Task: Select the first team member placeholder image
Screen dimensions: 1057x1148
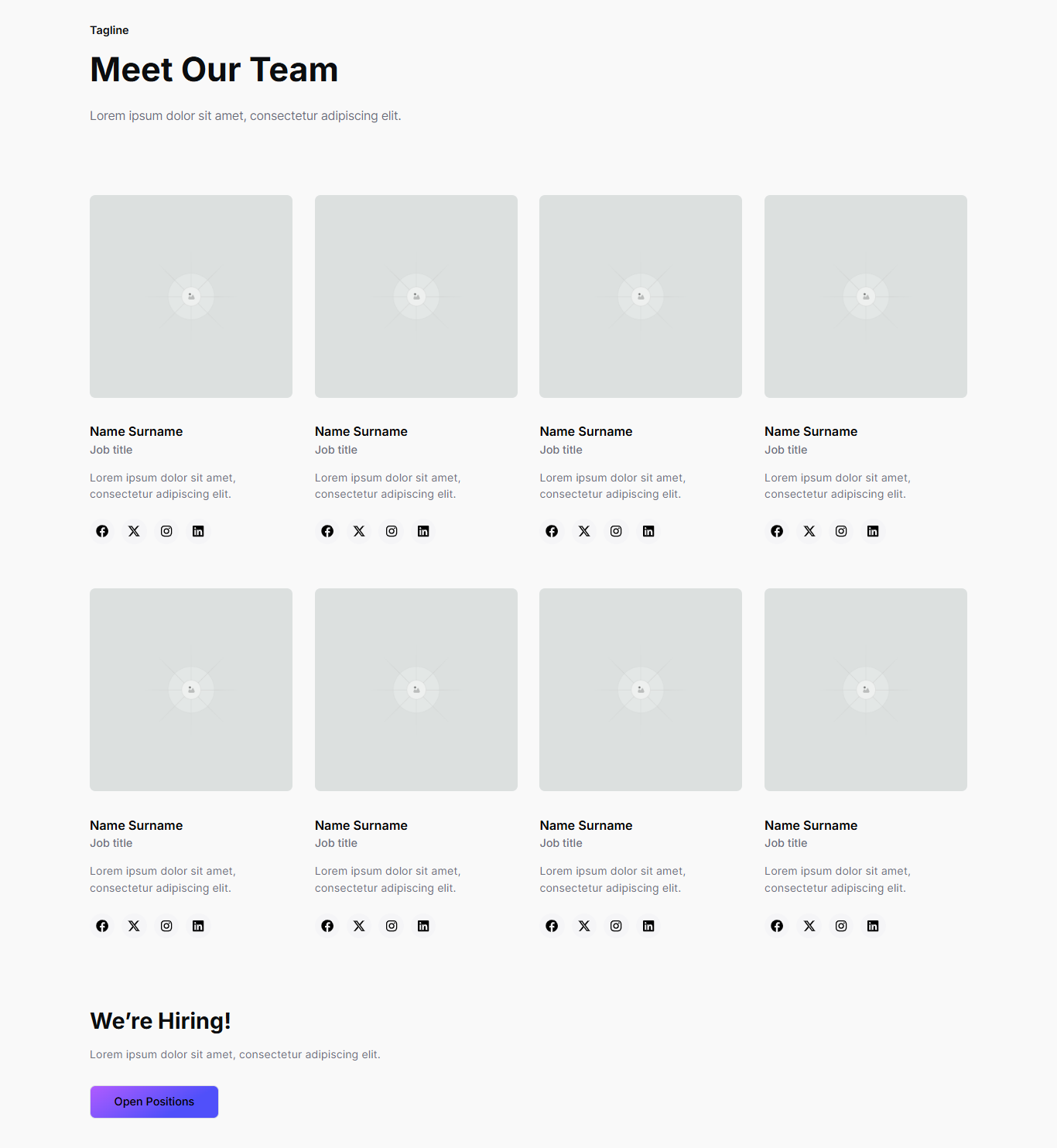Action: [190, 296]
